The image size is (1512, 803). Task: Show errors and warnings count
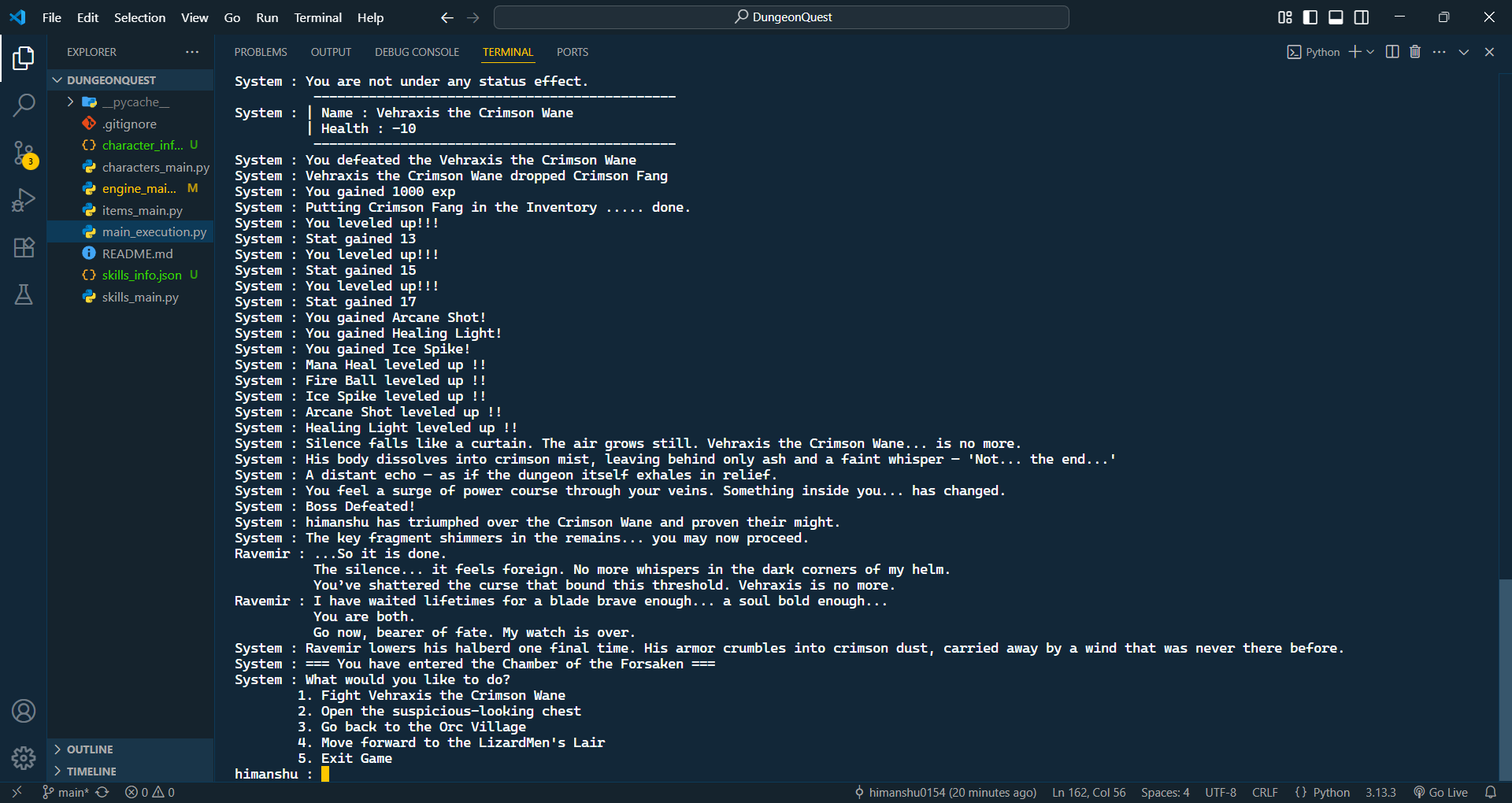coord(150,792)
